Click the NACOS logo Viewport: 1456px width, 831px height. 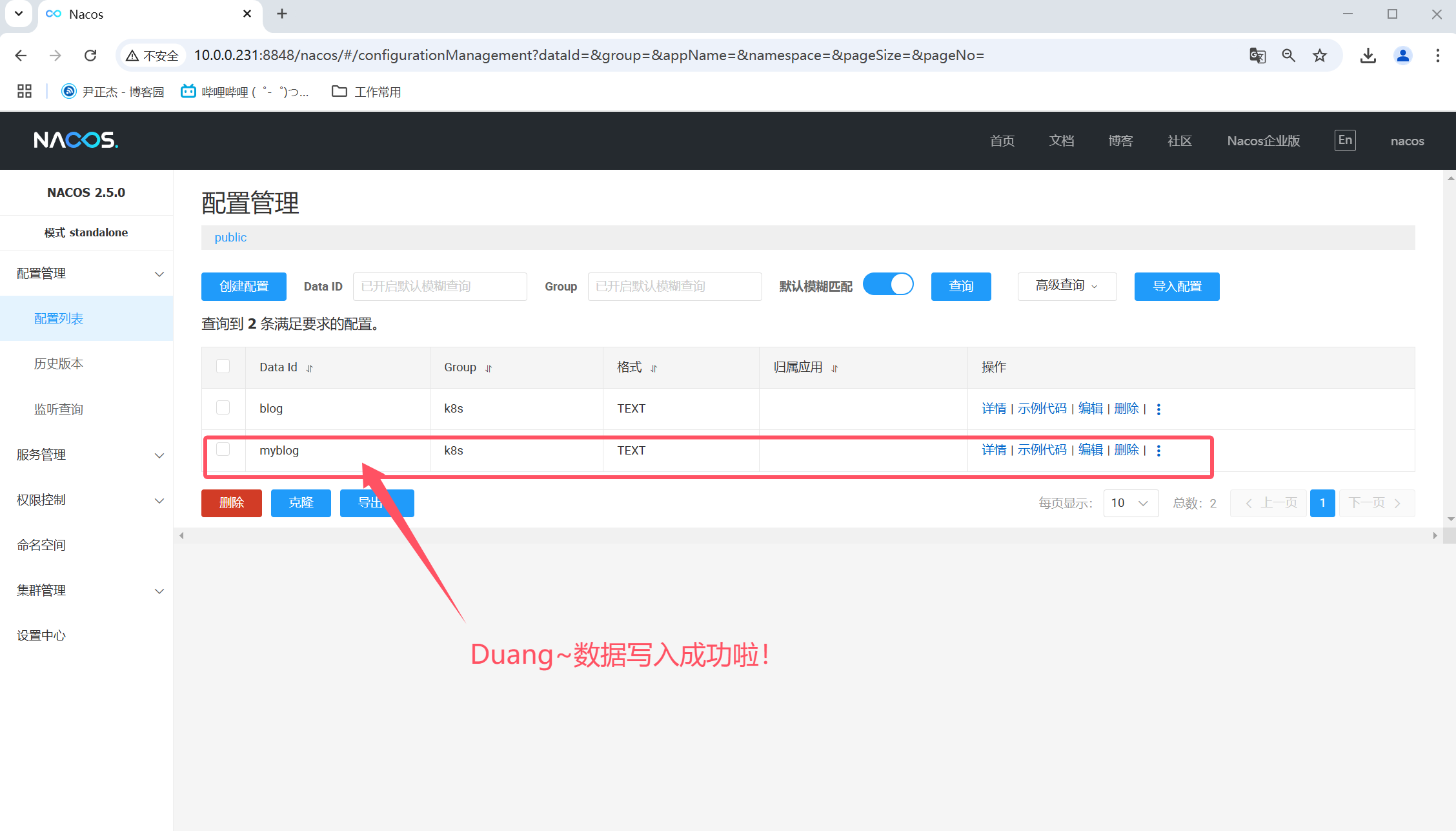(76, 140)
